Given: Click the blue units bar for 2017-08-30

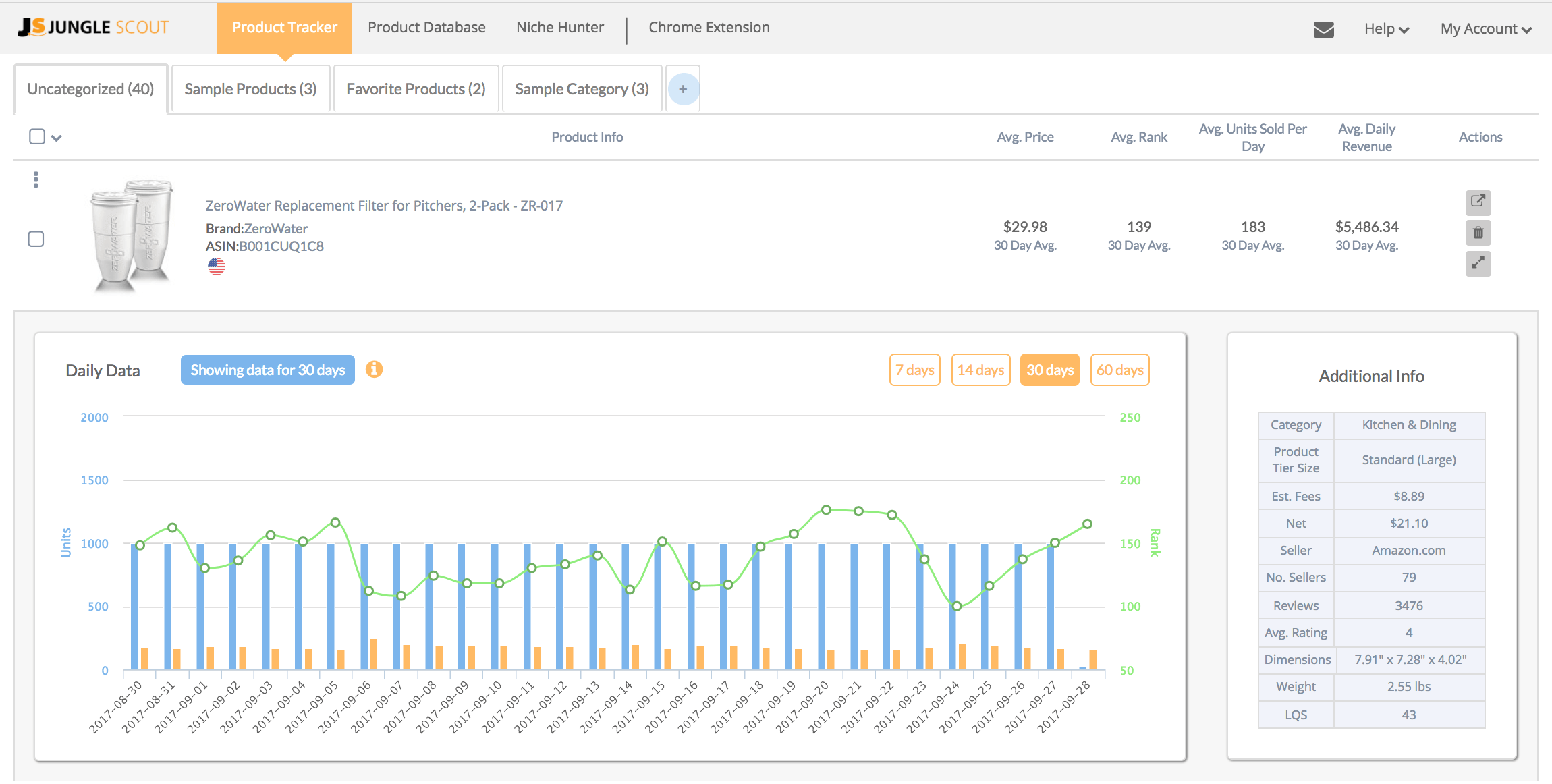Looking at the screenshot, I should 134,606.
